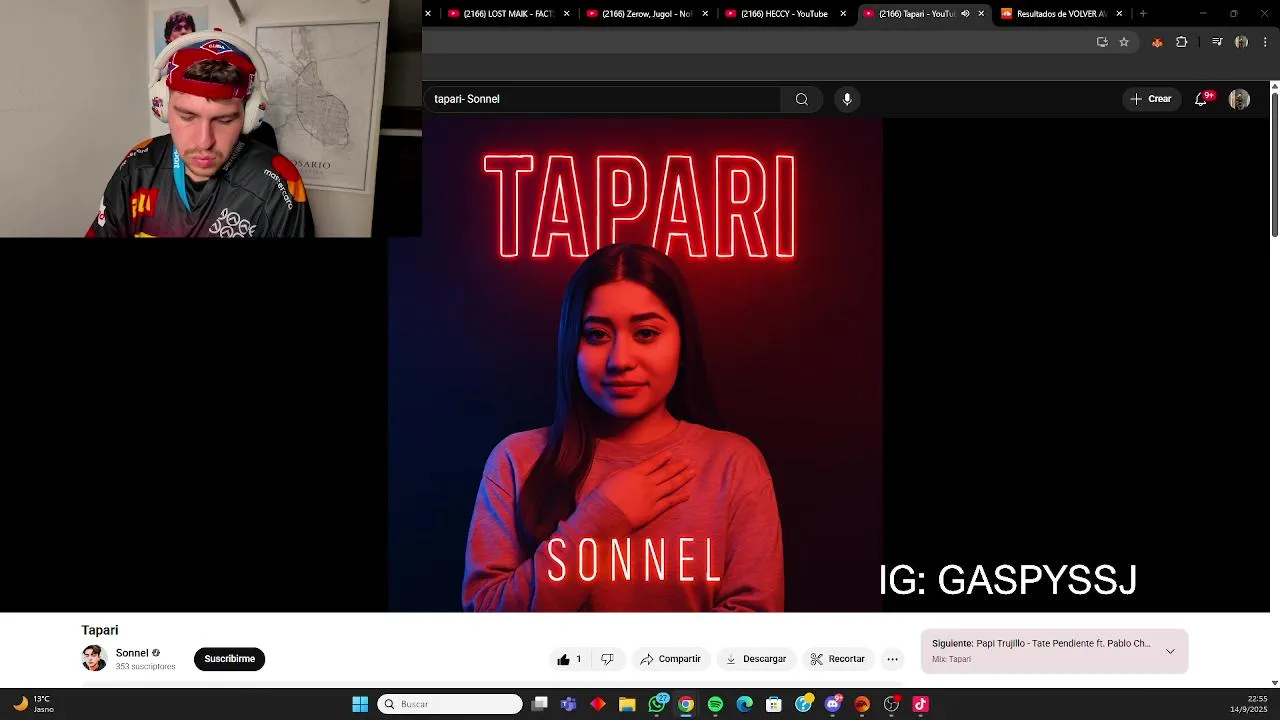Click Recortar to clip the video
The width and height of the screenshot is (1280, 720).
click(x=838, y=659)
